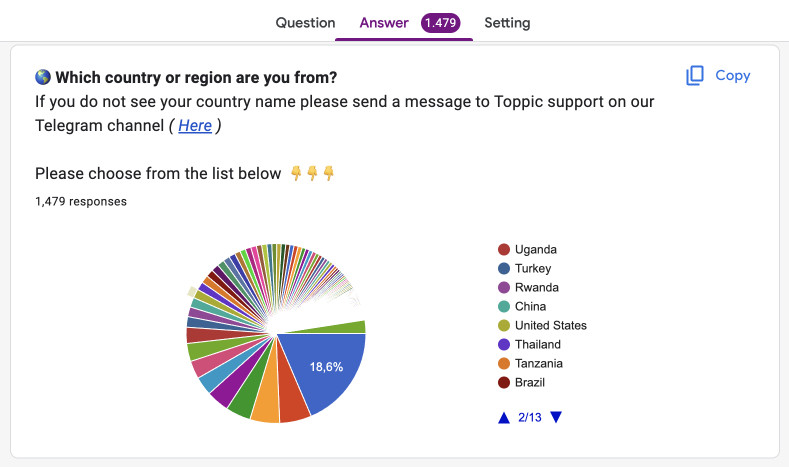
Task: Click the Copy chart icon
Action: click(695, 75)
